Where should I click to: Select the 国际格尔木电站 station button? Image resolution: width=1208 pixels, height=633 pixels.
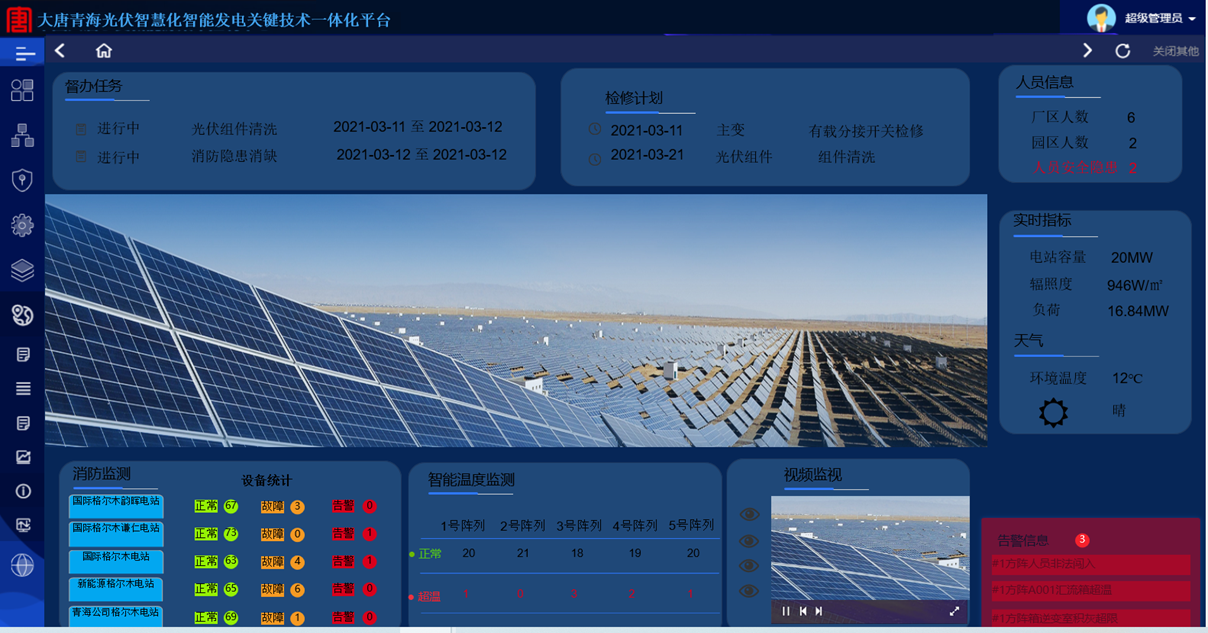[x=116, y=560]
